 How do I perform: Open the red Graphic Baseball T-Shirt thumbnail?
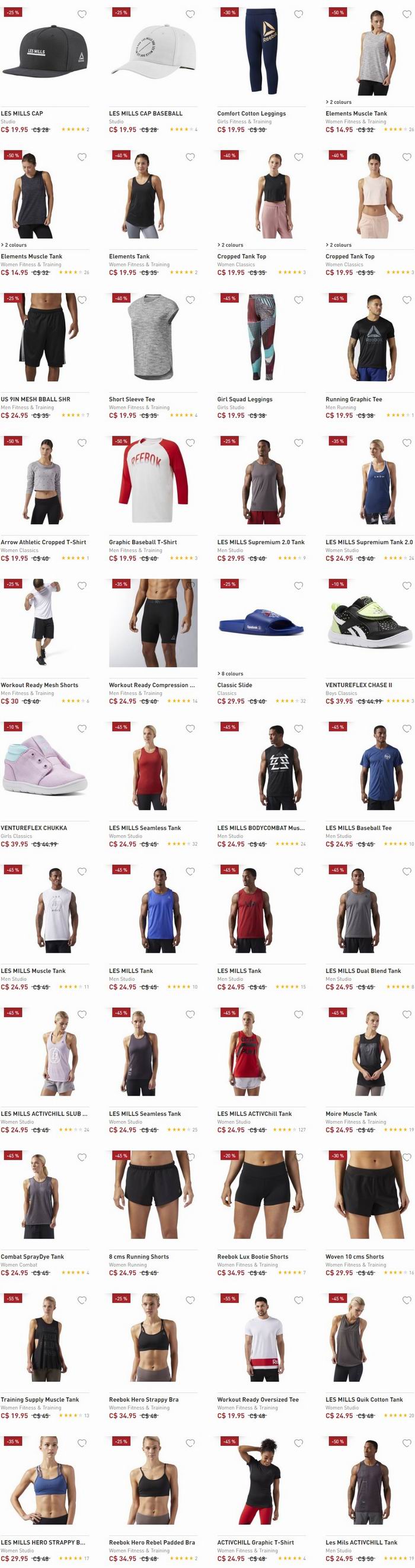point(154,480)
